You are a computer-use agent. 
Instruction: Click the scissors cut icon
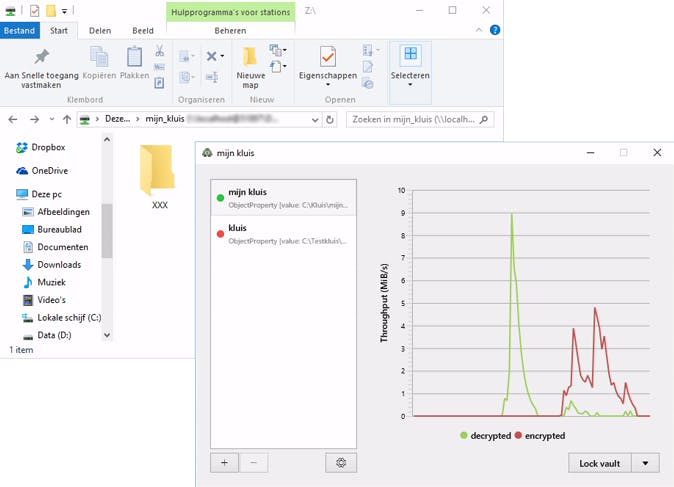159,51
